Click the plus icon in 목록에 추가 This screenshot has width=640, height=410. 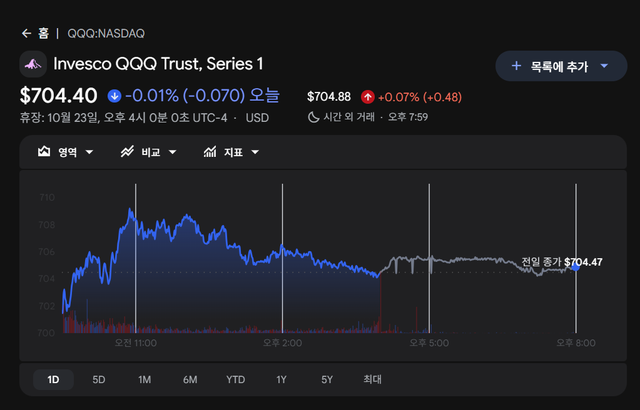pyautogui.click(x=516, y=66)
